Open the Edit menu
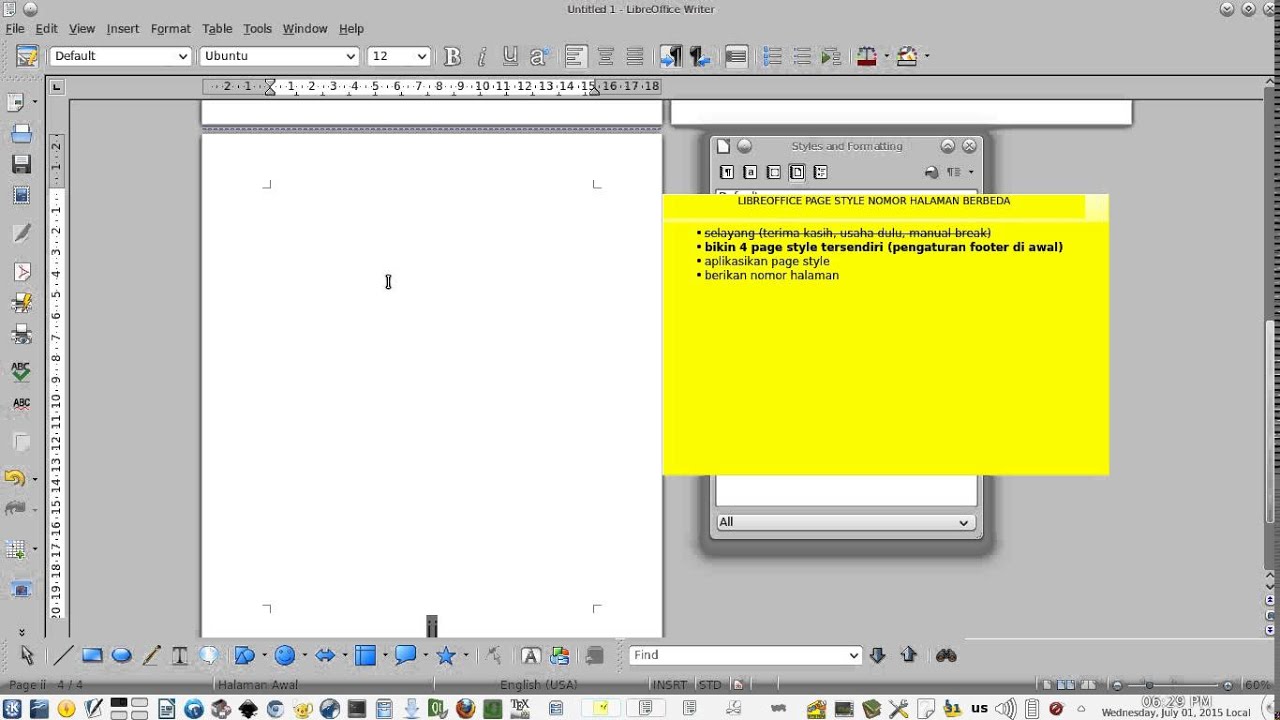Viewport: 1280px width, 720px height. [x=46, y=28]
